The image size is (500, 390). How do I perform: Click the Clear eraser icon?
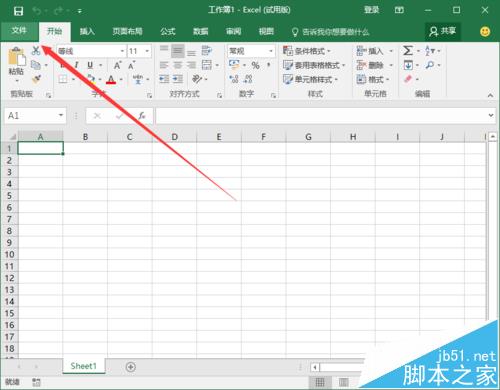[x=408, y=79]
